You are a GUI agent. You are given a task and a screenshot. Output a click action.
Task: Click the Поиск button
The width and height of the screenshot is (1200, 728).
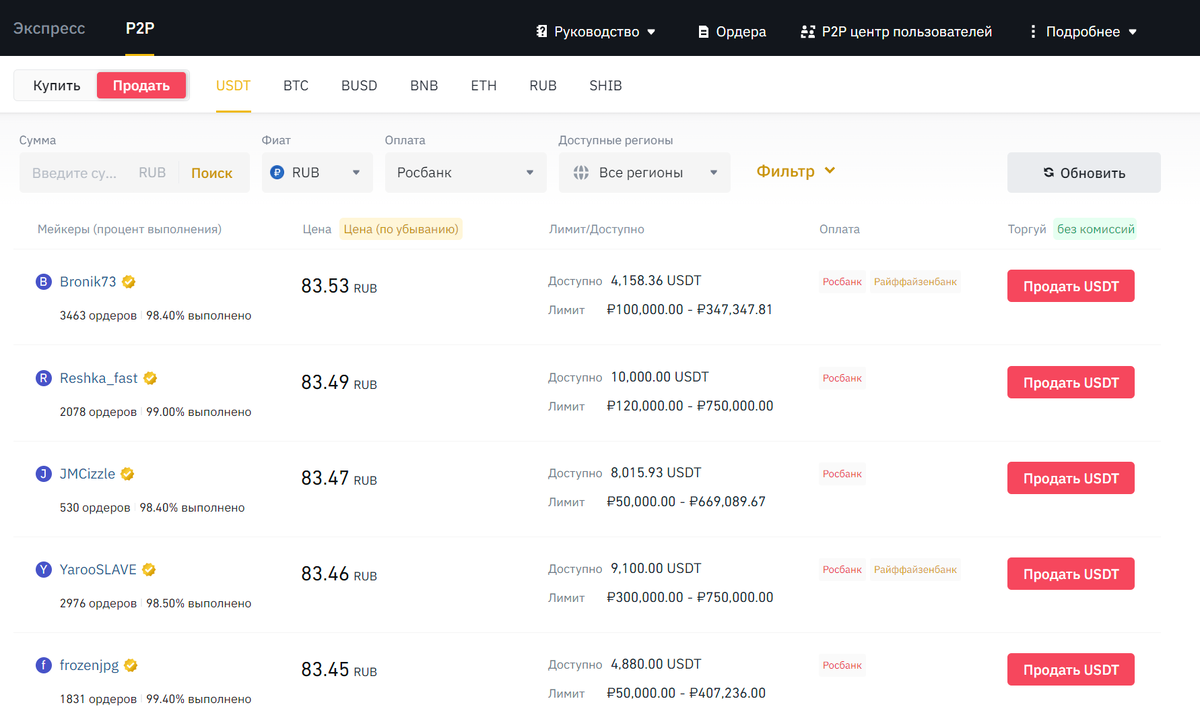pyautogui.click(x=212, y=173)
